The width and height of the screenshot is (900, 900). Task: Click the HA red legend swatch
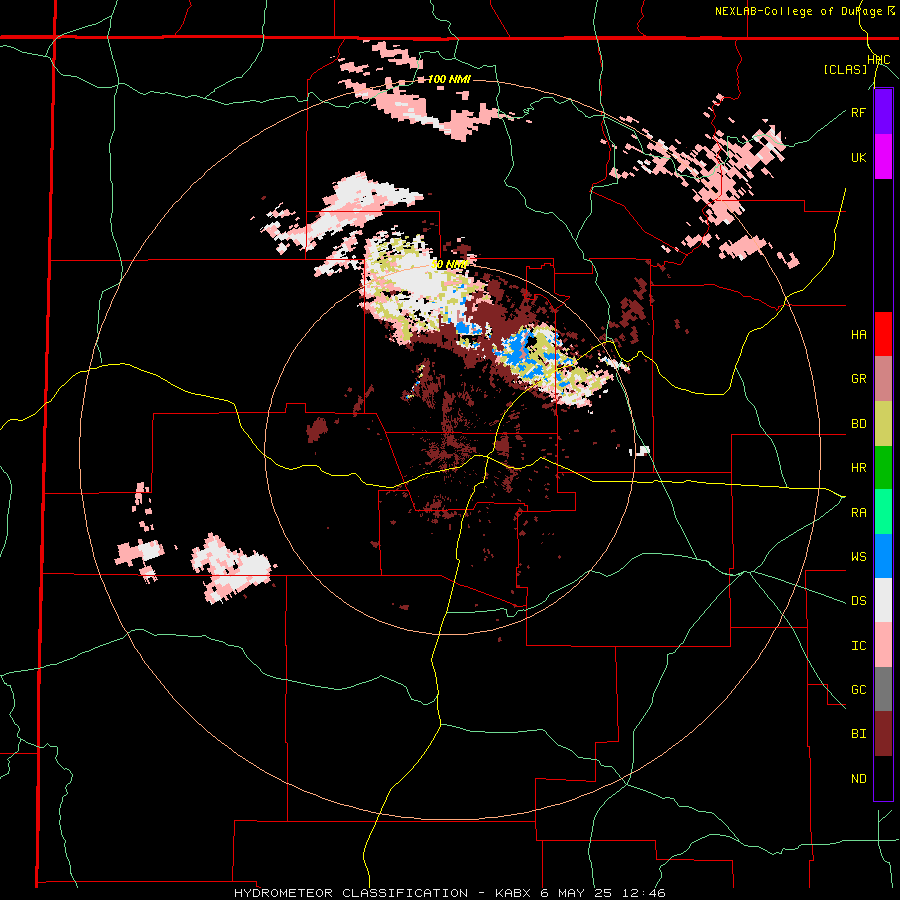click(x=883, y=334)
